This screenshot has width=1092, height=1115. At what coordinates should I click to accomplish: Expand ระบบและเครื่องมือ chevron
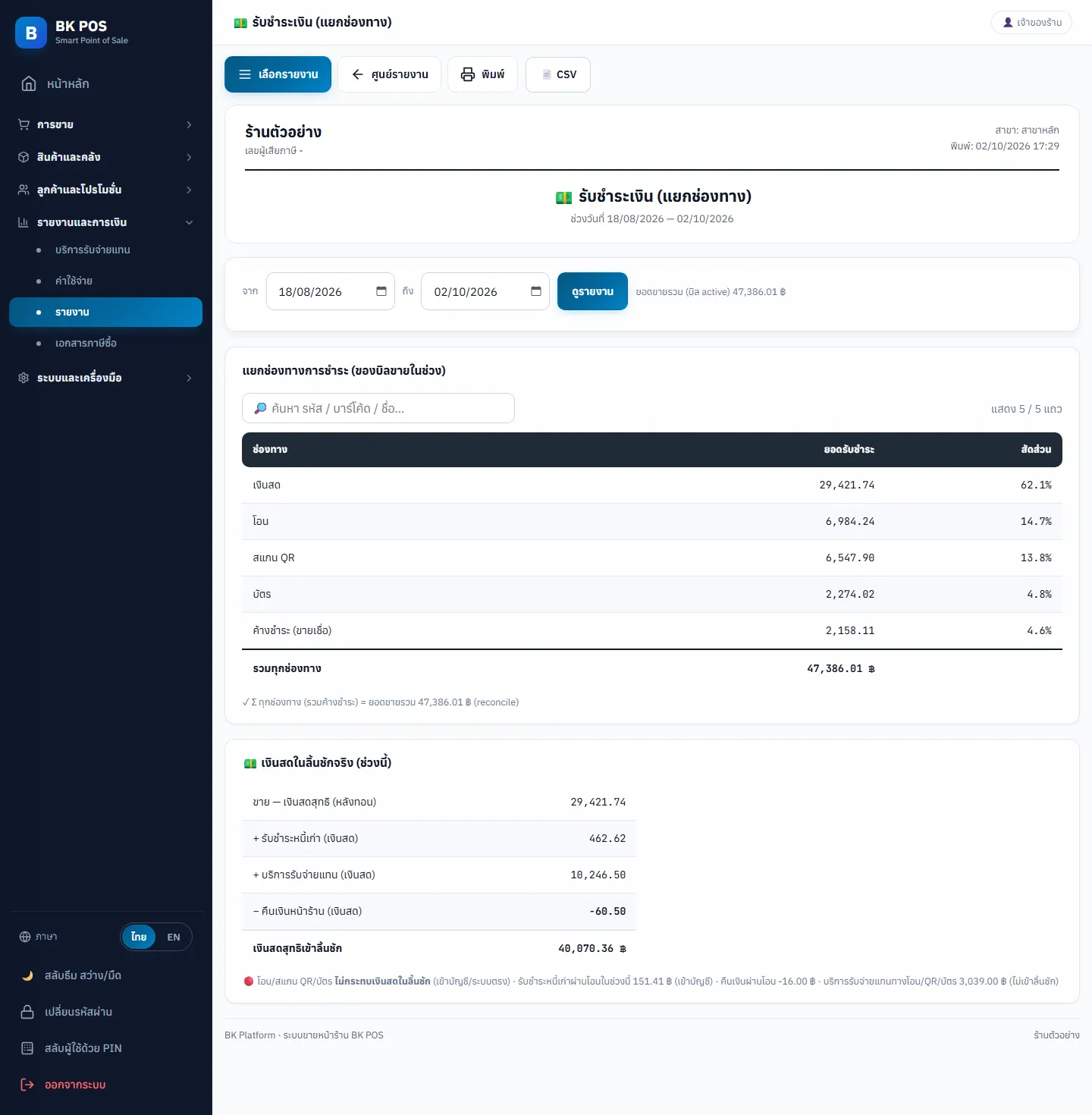coord(189,378)
